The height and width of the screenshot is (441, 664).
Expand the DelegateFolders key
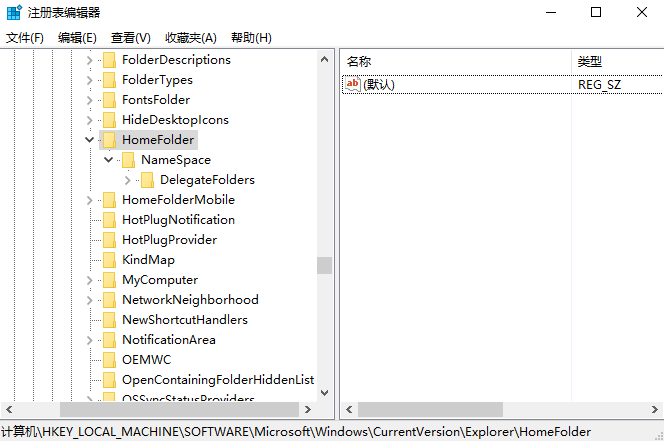(127, 180)
